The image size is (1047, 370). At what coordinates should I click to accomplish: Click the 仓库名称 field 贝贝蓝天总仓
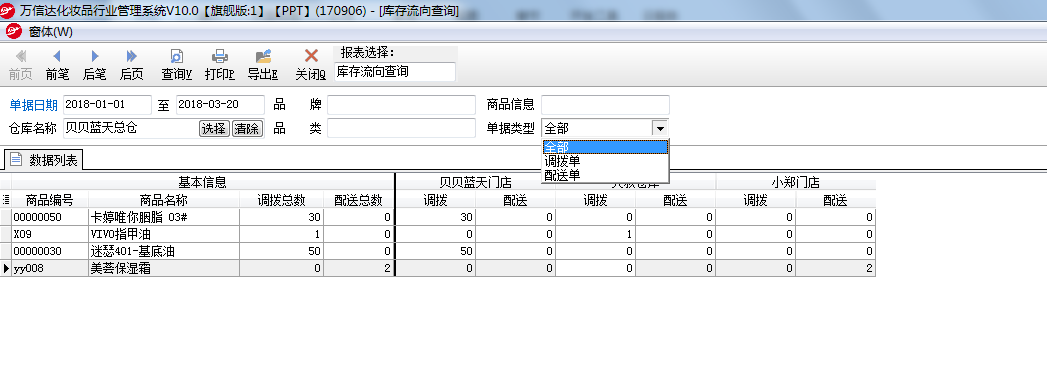[131, 128]
